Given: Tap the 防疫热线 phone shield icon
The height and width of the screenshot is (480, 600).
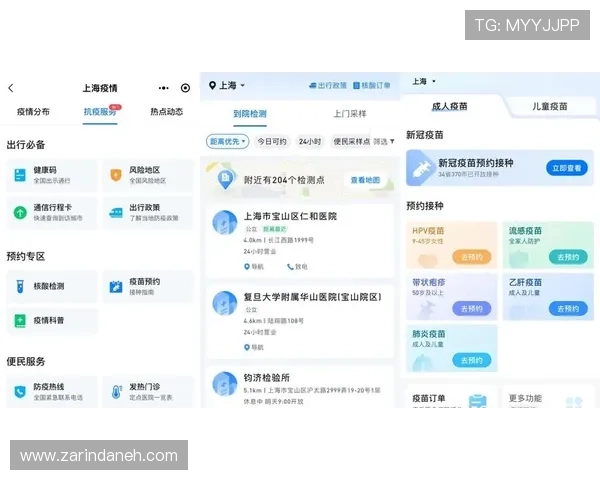Looking at the screenshot, I should [x=20, y=392].
